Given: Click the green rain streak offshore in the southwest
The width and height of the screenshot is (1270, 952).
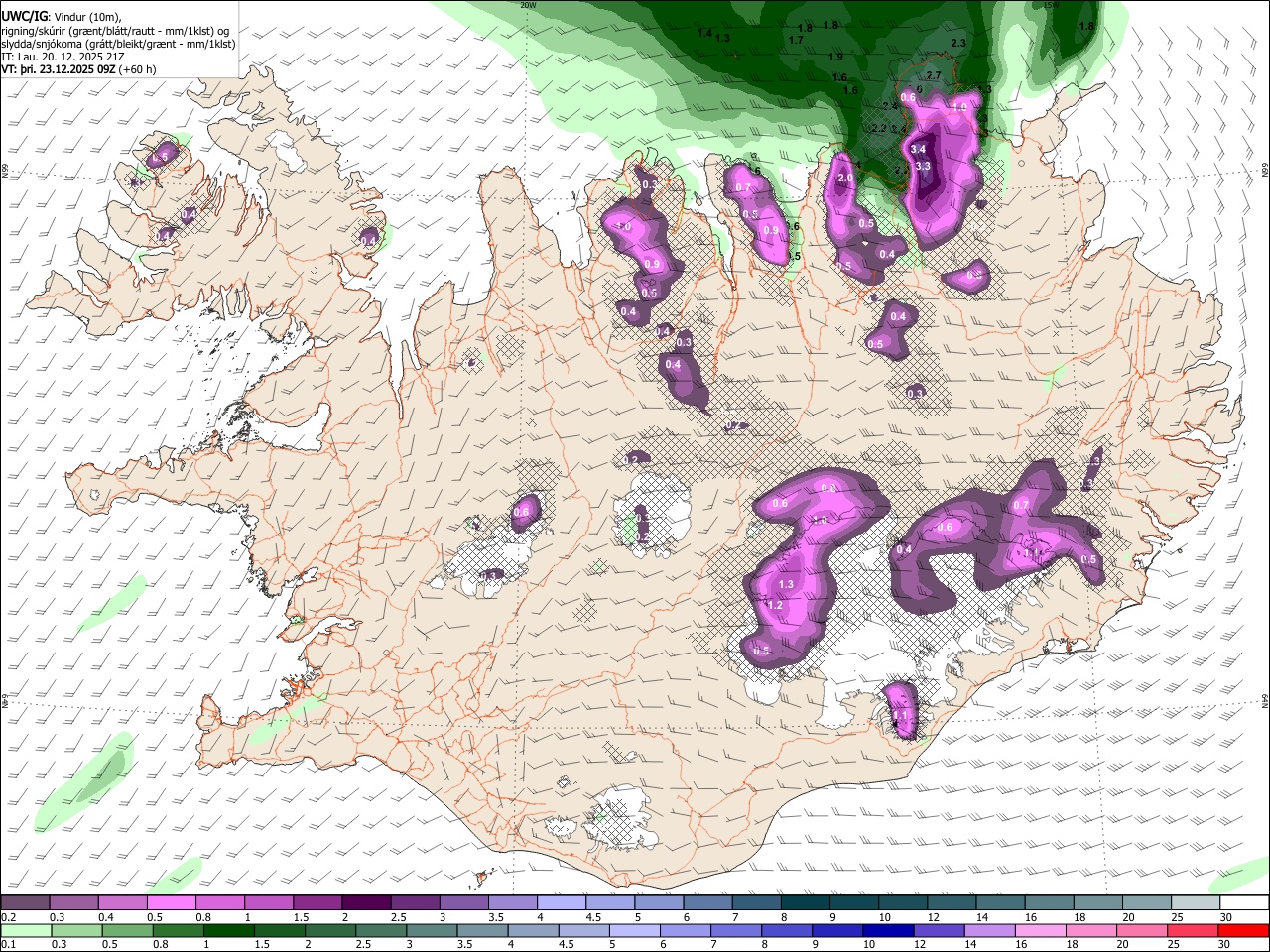Looking at the screenshot, I should pyautogui.click(x=86, y=780).
